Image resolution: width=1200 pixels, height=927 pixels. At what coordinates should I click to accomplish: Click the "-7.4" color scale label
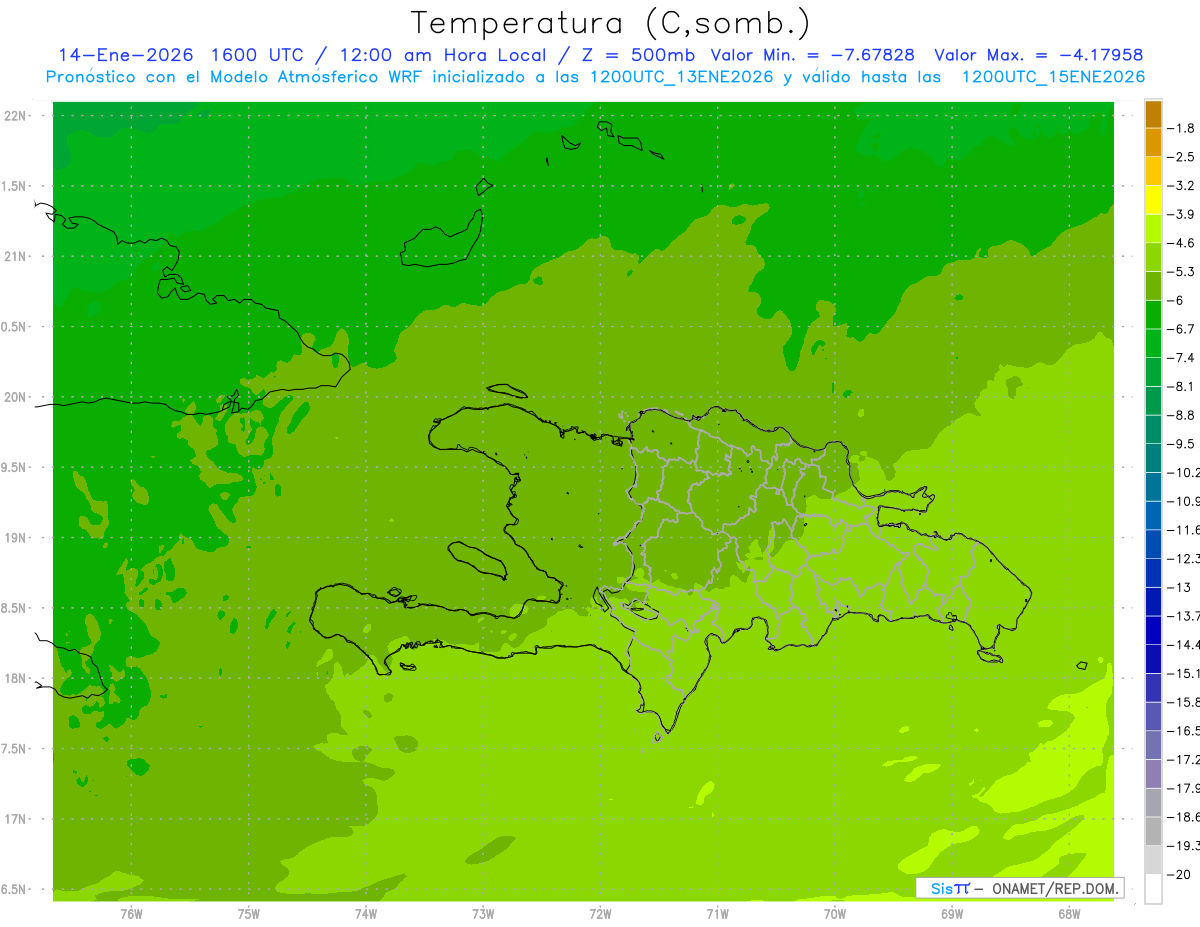tap(1183, 357)
